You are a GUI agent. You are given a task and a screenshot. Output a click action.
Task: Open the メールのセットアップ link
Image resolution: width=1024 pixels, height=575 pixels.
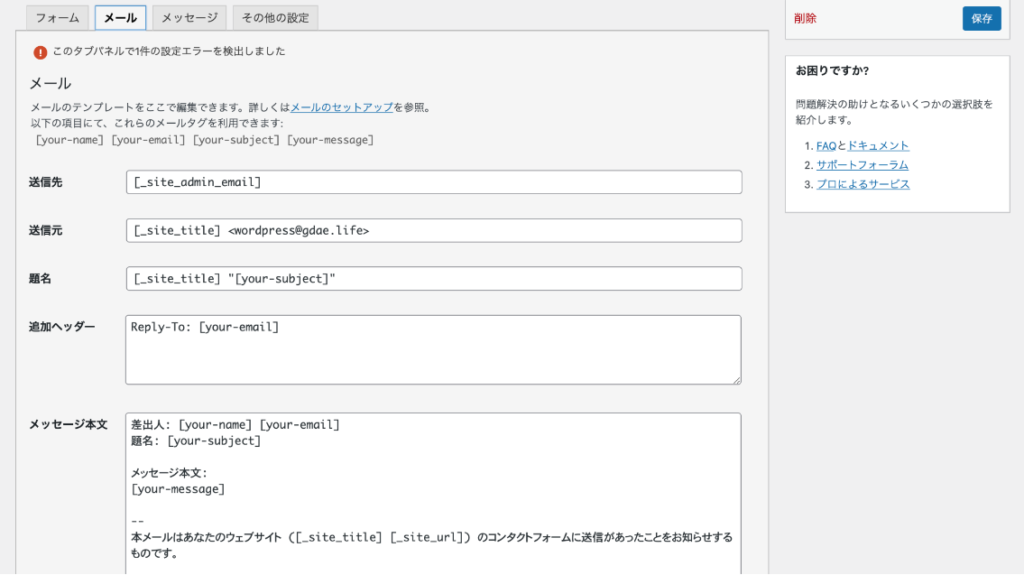click(341, 107)
